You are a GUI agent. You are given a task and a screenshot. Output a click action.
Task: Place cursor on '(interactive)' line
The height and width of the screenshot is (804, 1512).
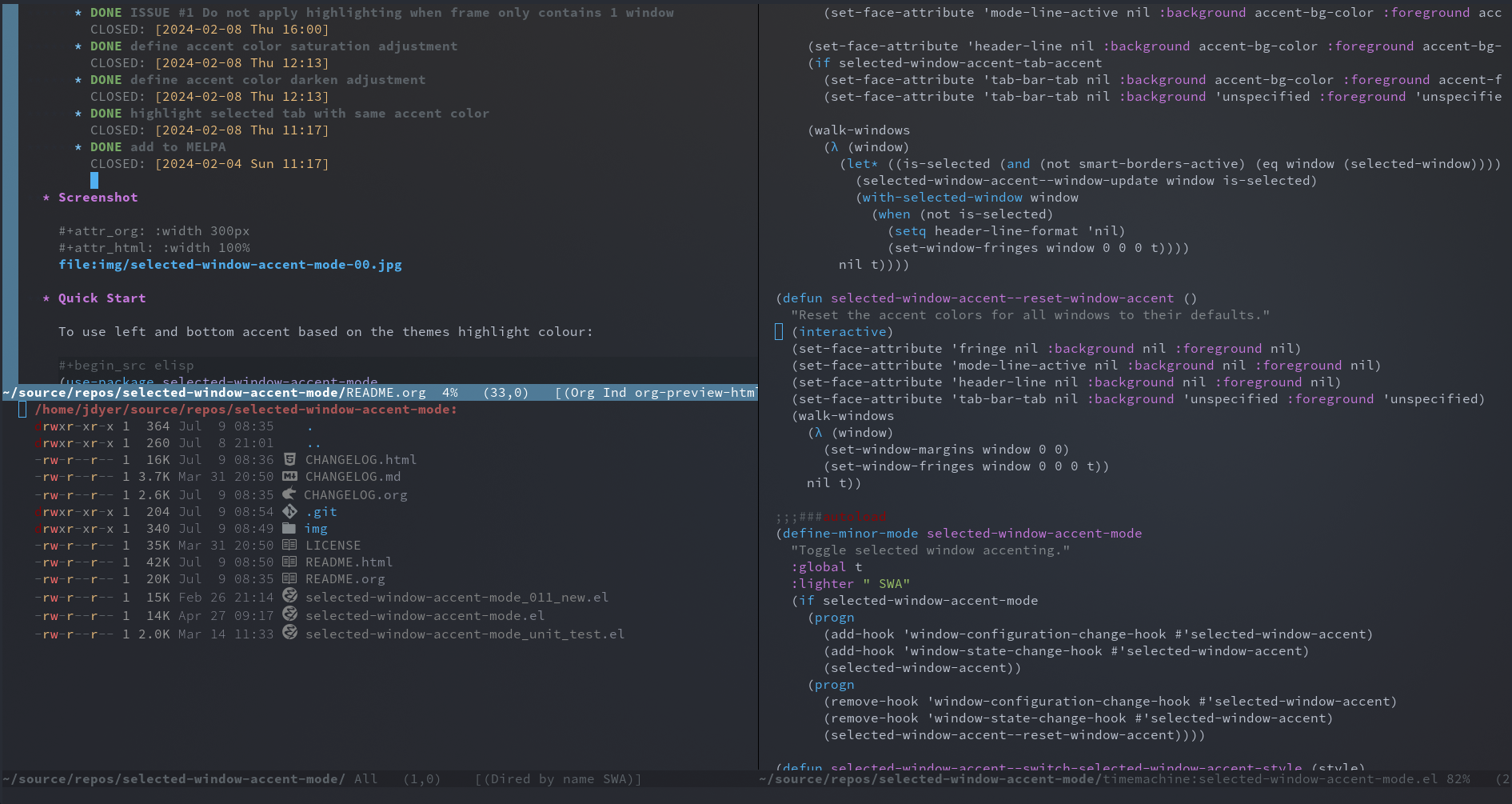pos(842,332)
